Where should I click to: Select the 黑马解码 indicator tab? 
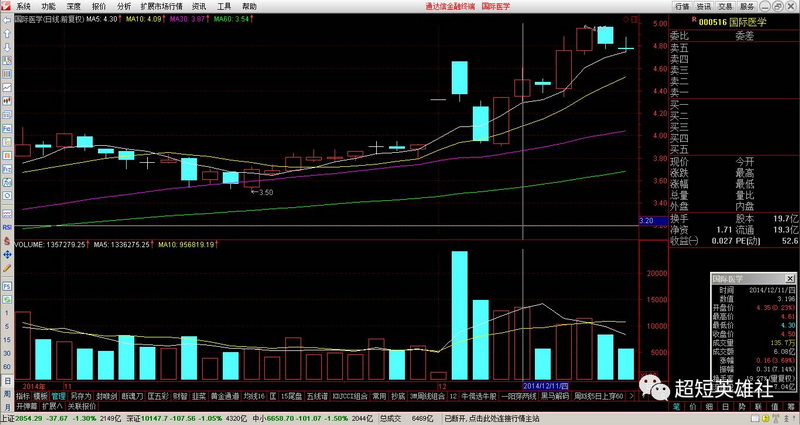coord(553,396)
